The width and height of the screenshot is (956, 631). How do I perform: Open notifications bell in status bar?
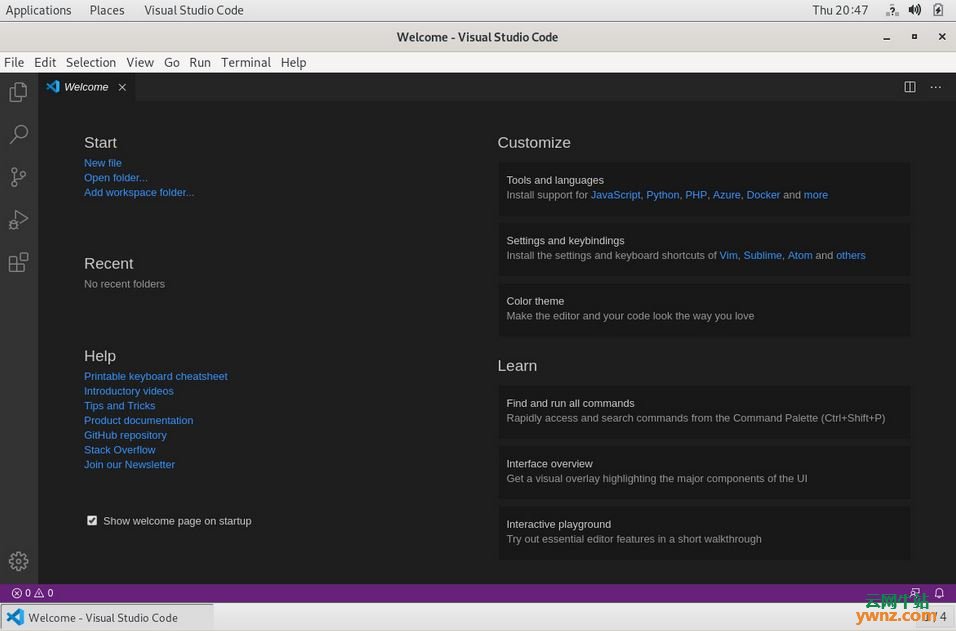[x=939, y=593]
